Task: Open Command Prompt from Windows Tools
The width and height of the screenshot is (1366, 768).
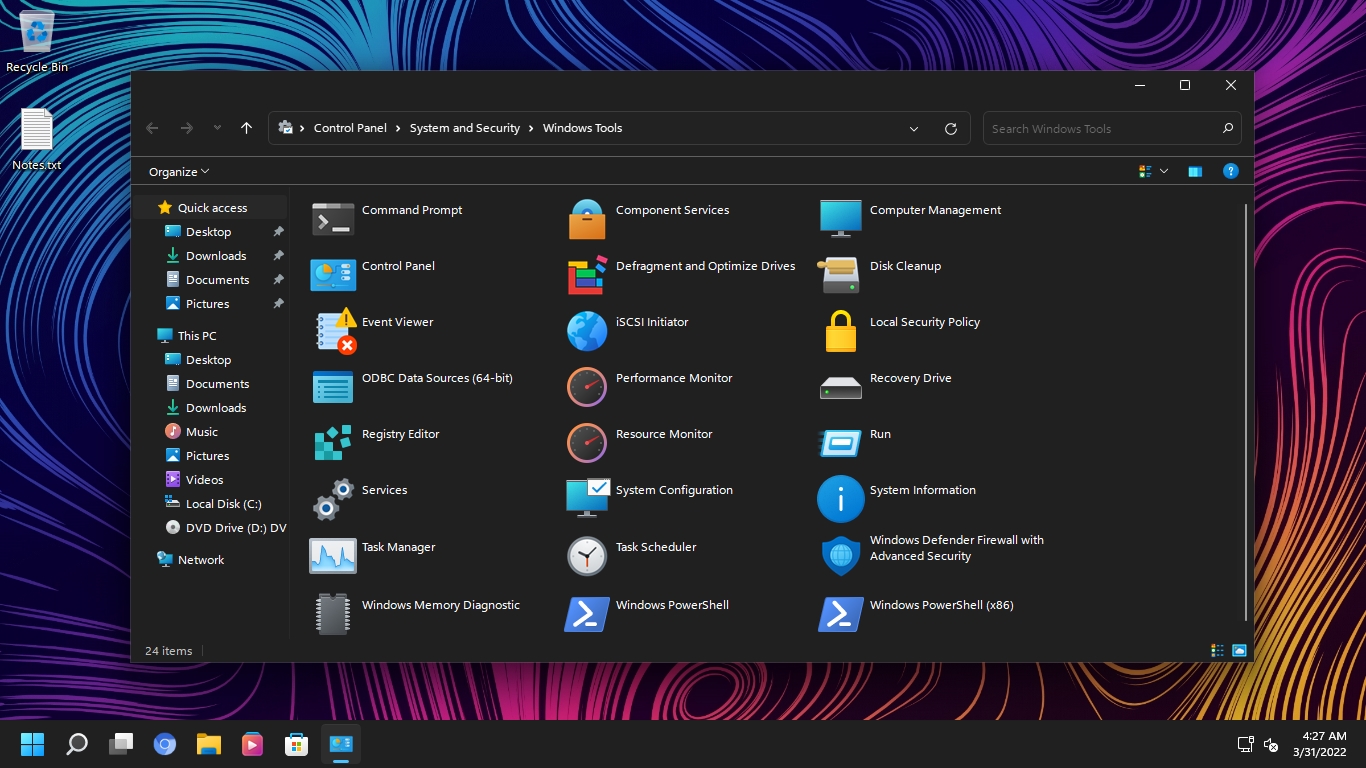Action: pos(412,210)
